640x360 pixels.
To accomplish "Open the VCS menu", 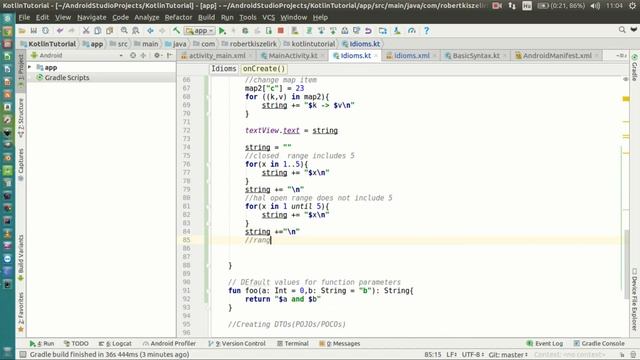I will [269, 18].
